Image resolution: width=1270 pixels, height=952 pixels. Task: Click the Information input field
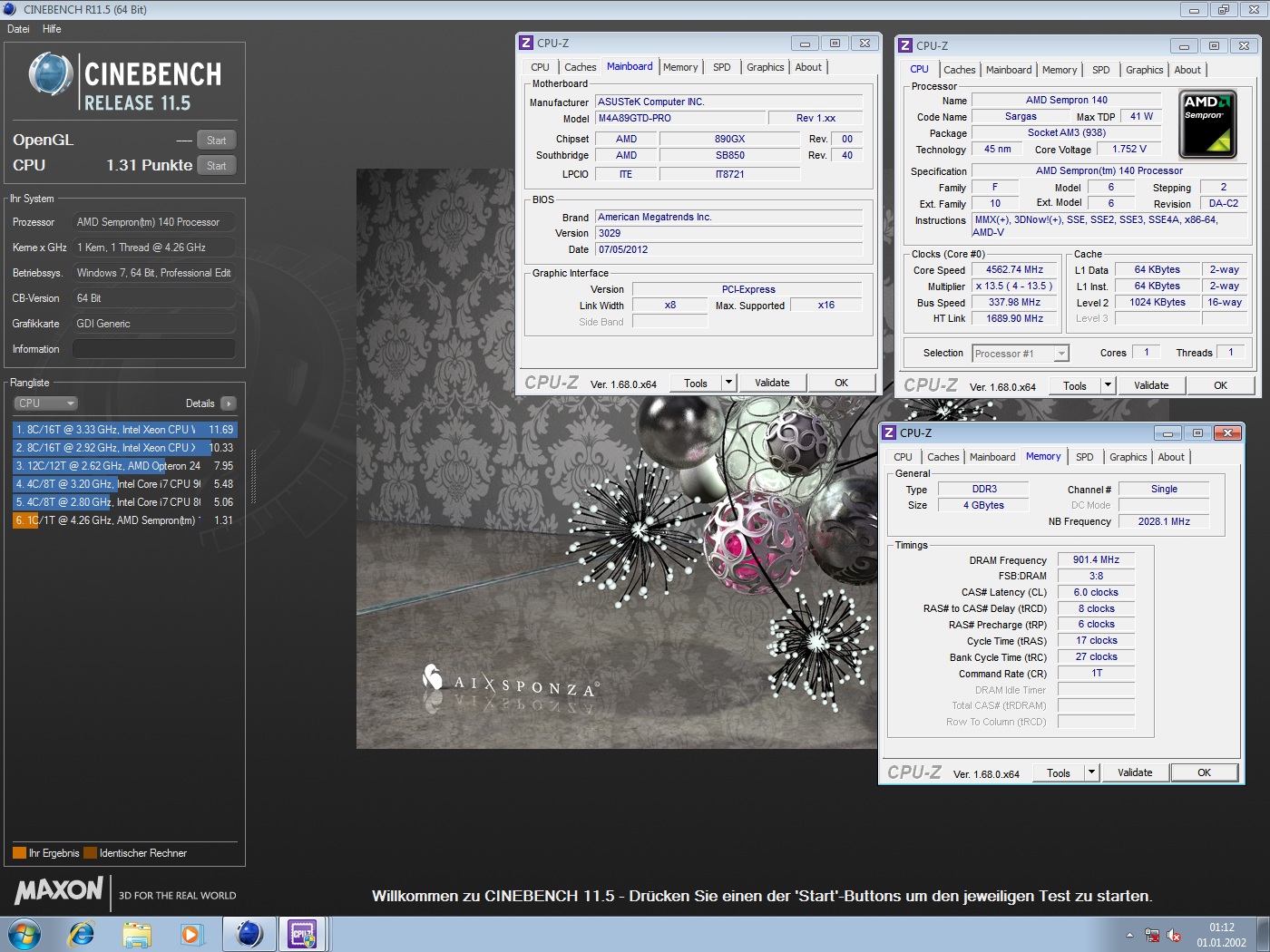[154, 349]
